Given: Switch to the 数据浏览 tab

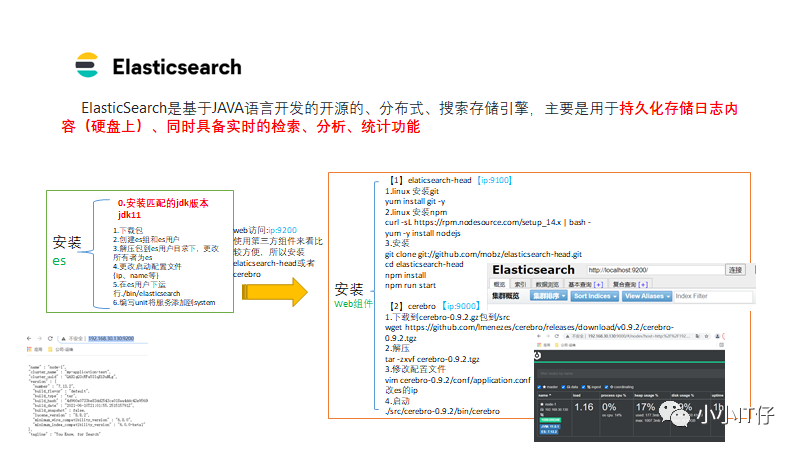Looking at the screenshot, I should (x=547, y=284).
